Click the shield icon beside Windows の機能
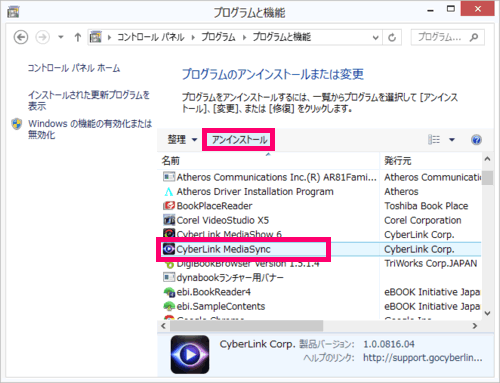 click(x=17, y=124)
